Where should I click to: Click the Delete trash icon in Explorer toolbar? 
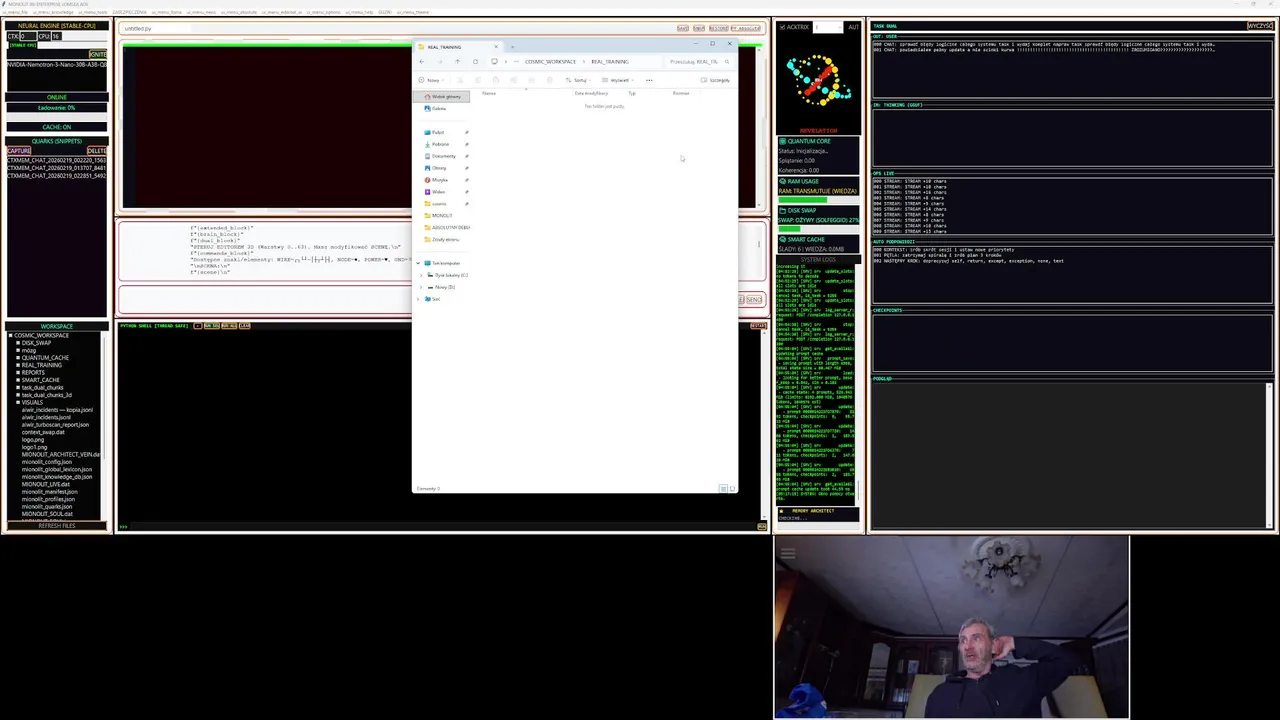coord(550,80)
